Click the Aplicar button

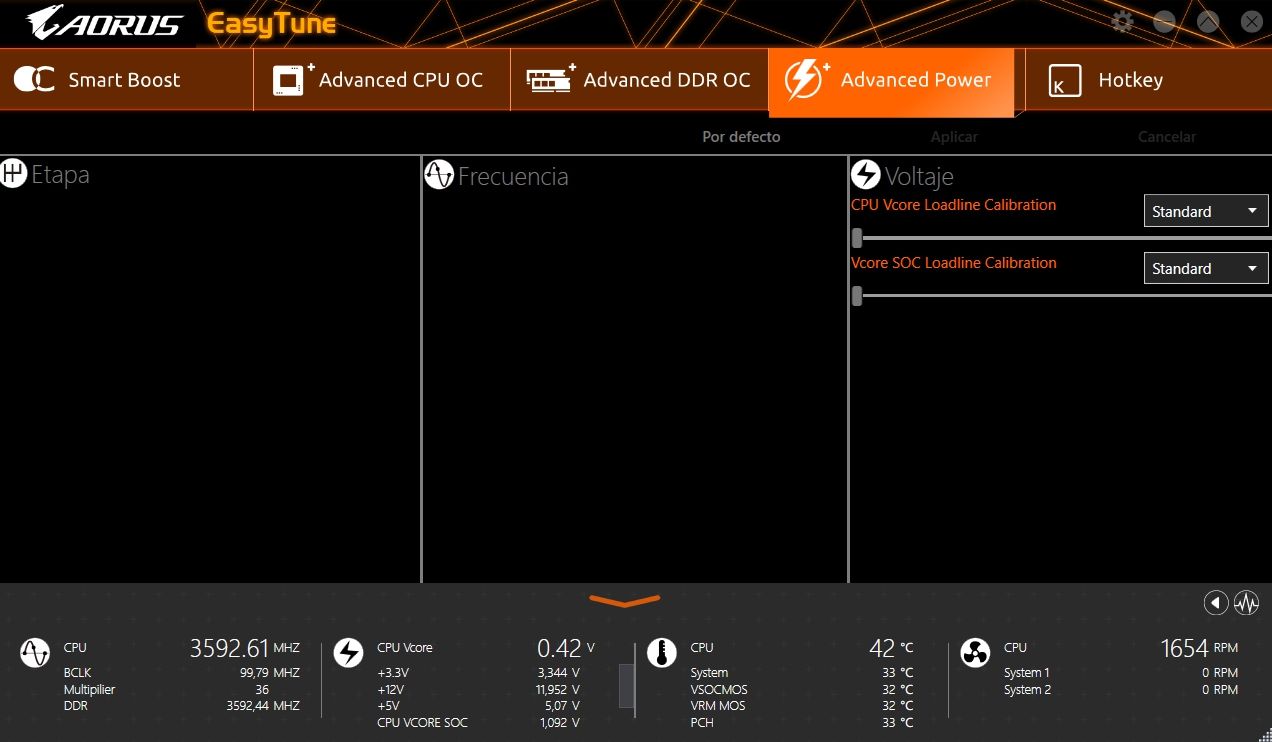(954, 137)
